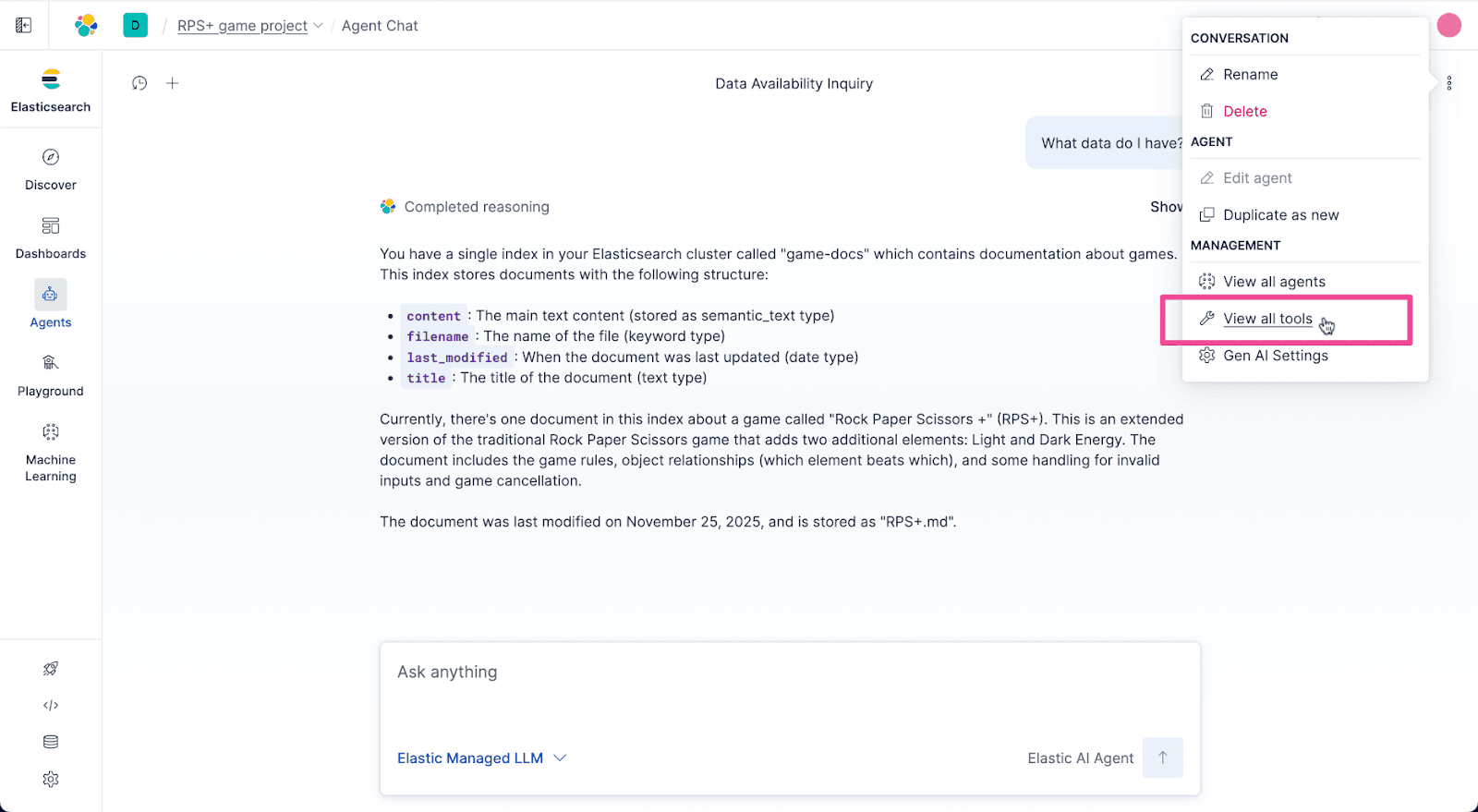Viewport: 1478px width, 812px height.
Task: Open the conversation three-dot options menu
Action: pos(1449,83)
